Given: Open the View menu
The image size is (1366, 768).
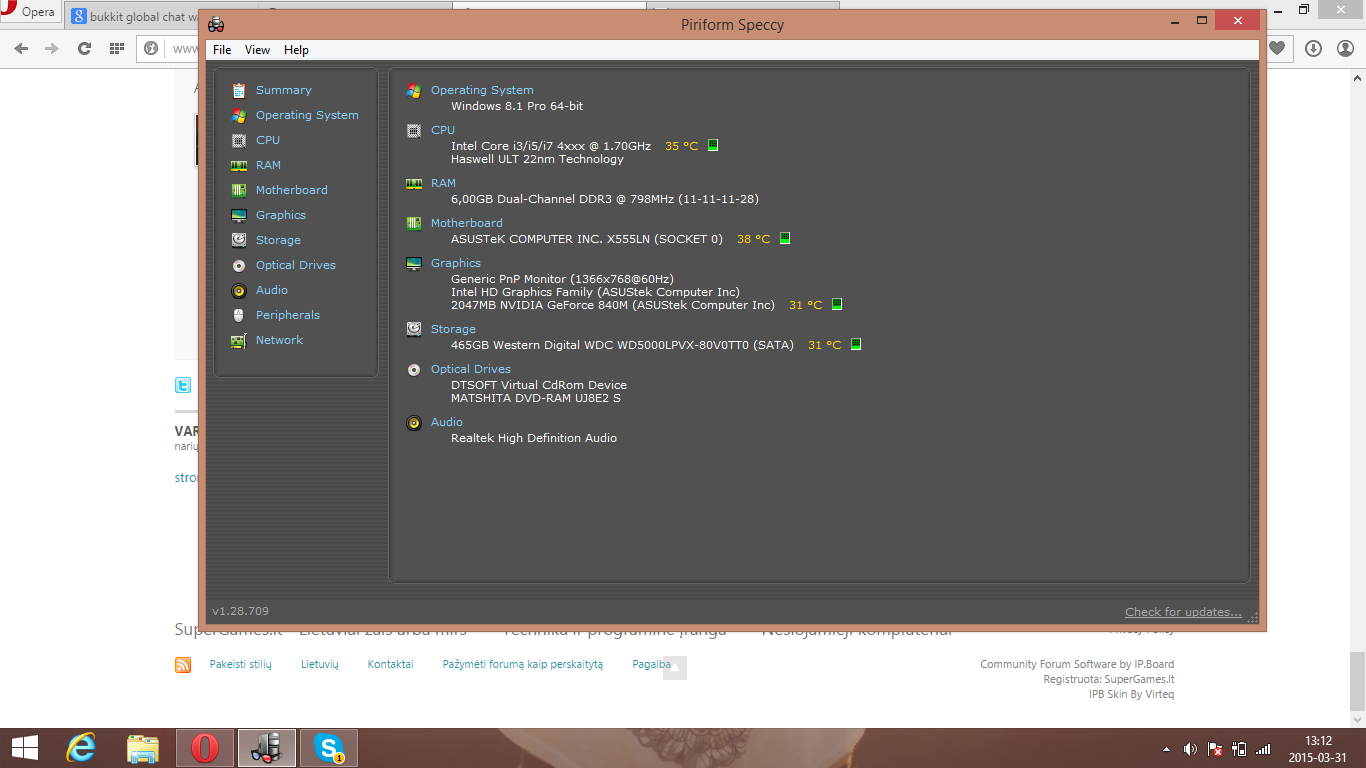Looking at the screenshot, I should pyautogui.click(x=257, y=50).
